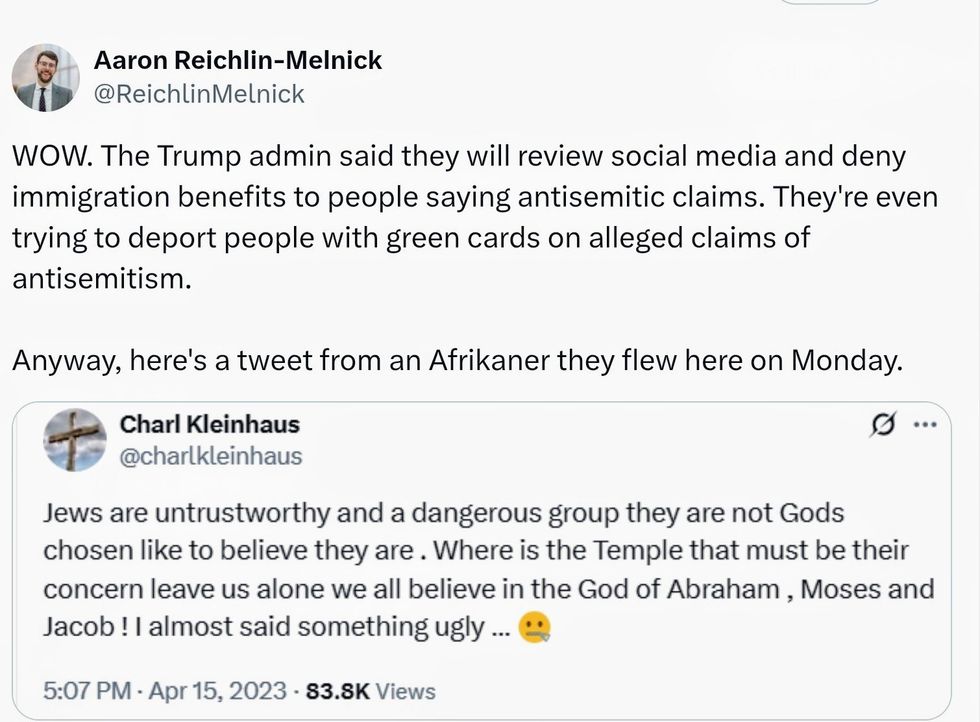Click the 'Anyway, here's a tweet' sentence
Image resolution: width=980 pixels, height=722 pixels.
point(457,360)
